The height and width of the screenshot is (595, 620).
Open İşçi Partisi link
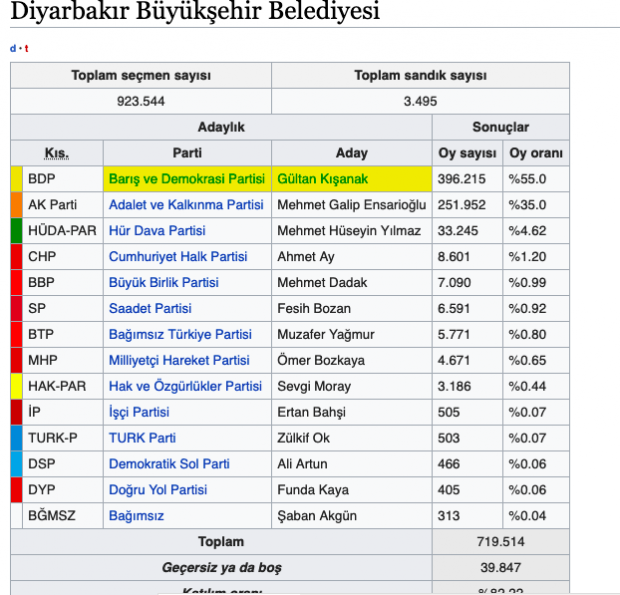click(x=139, y=412)
